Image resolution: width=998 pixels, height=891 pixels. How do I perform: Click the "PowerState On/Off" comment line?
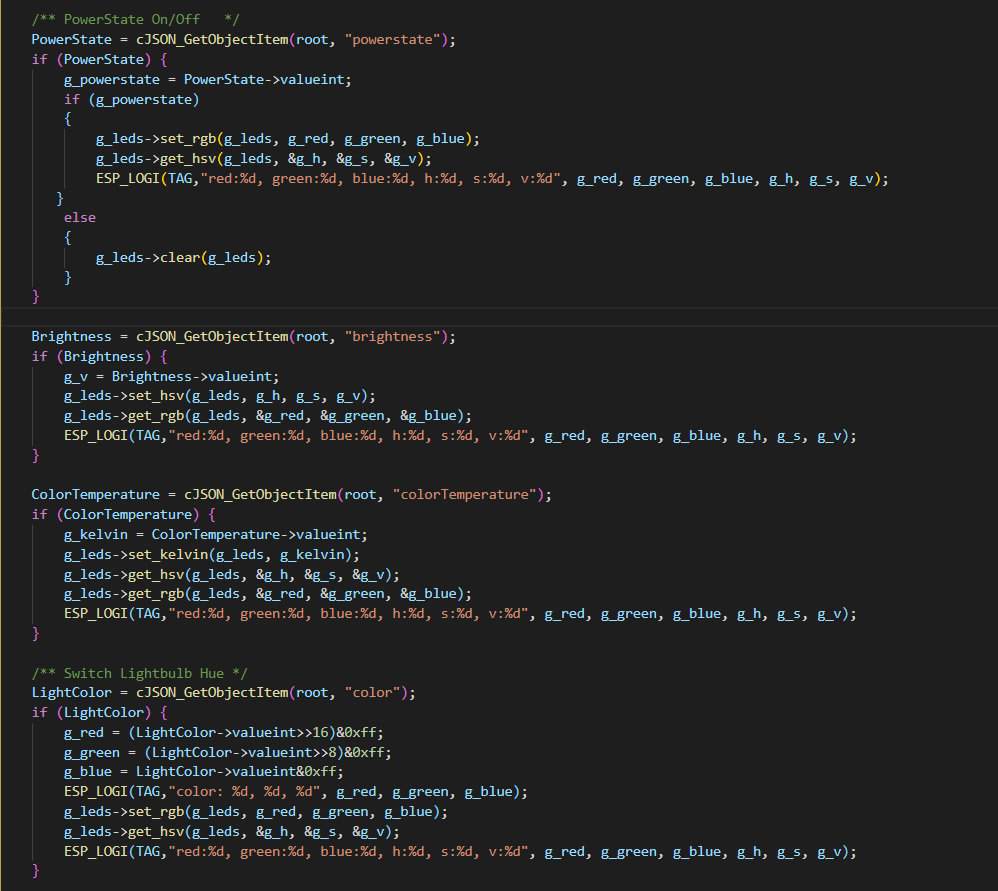[x=136, y=20]
